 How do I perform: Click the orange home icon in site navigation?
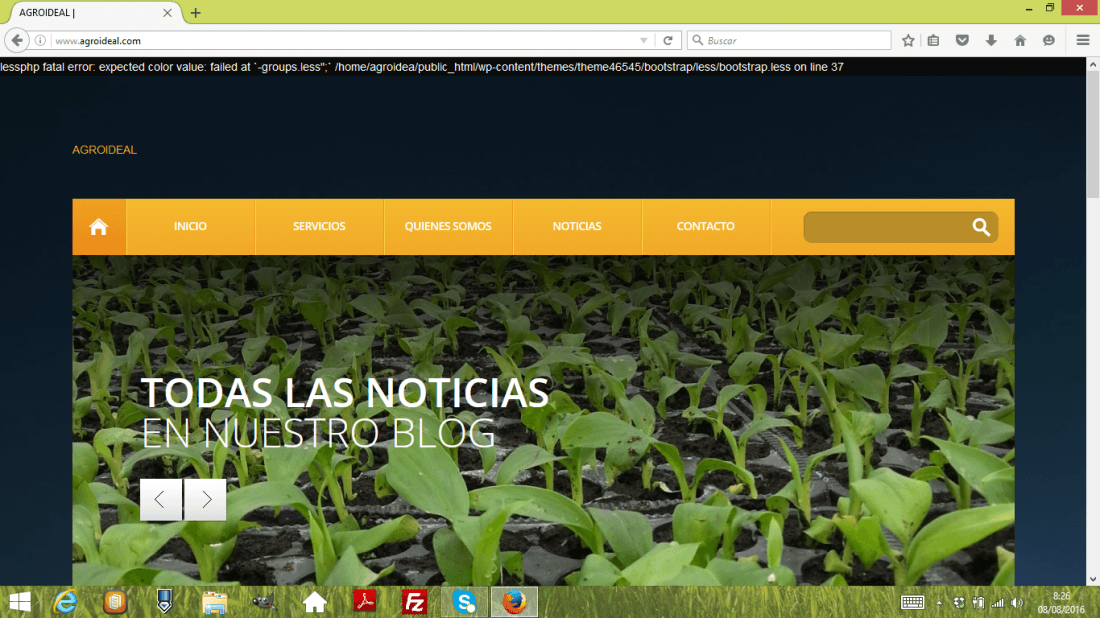pyautogui.click(x=99, y=227)
